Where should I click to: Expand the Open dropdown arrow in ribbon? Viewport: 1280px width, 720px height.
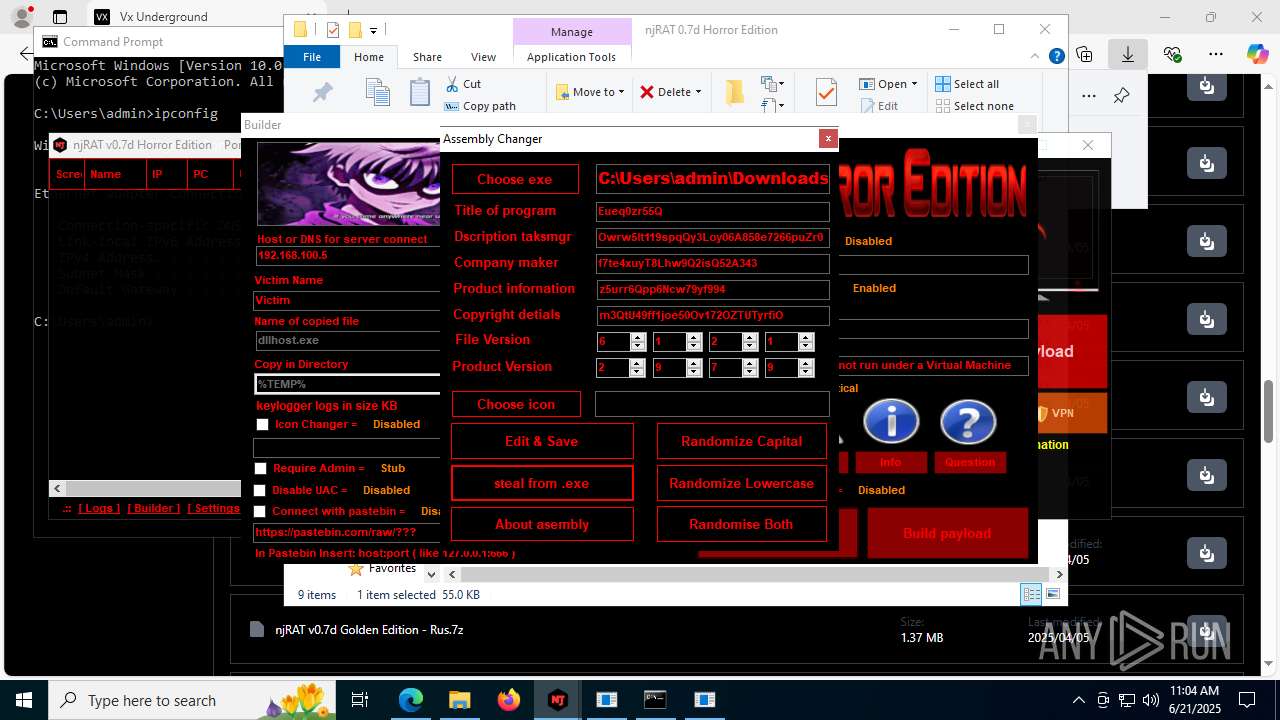[x=914, y=84]
